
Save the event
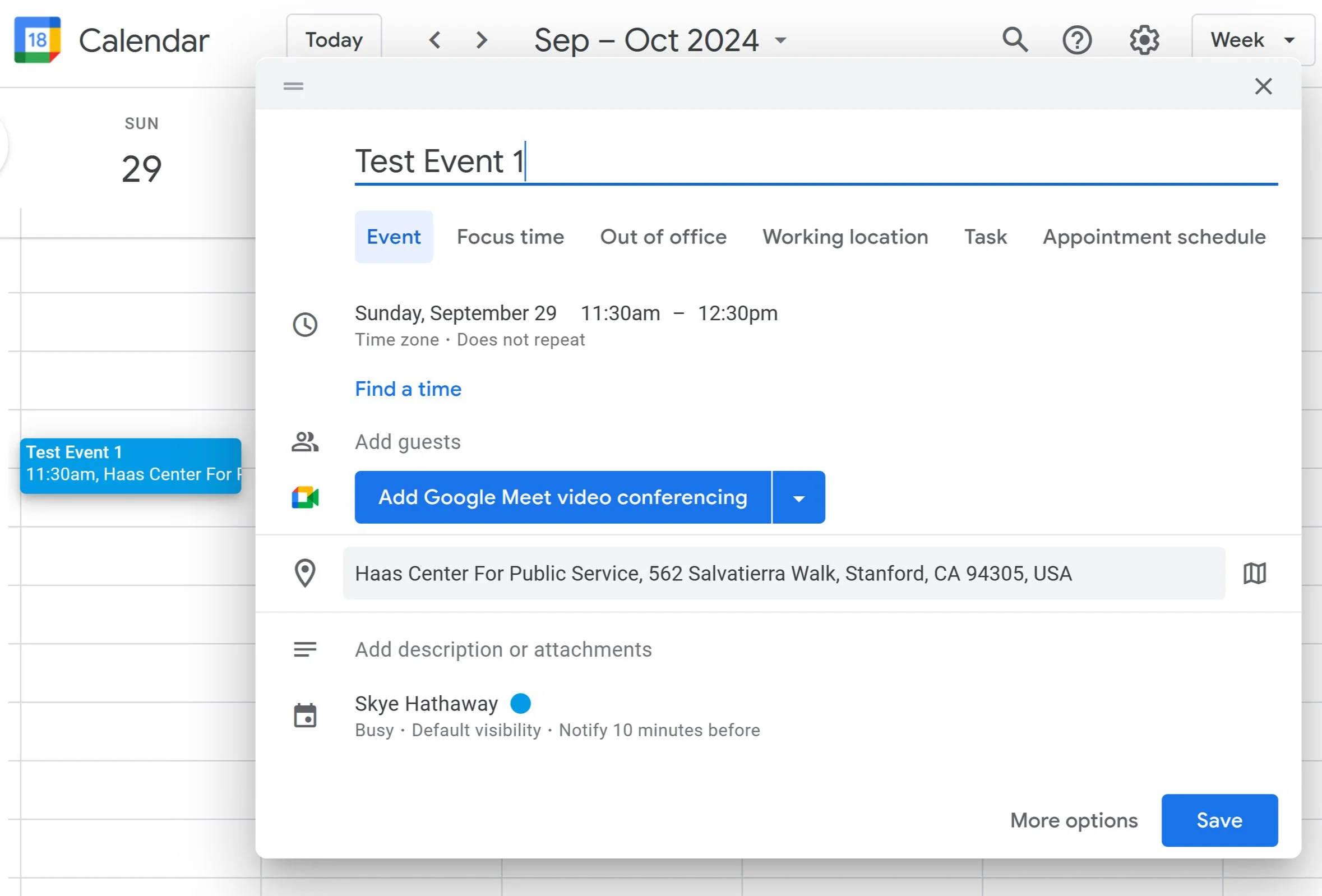1219,820
